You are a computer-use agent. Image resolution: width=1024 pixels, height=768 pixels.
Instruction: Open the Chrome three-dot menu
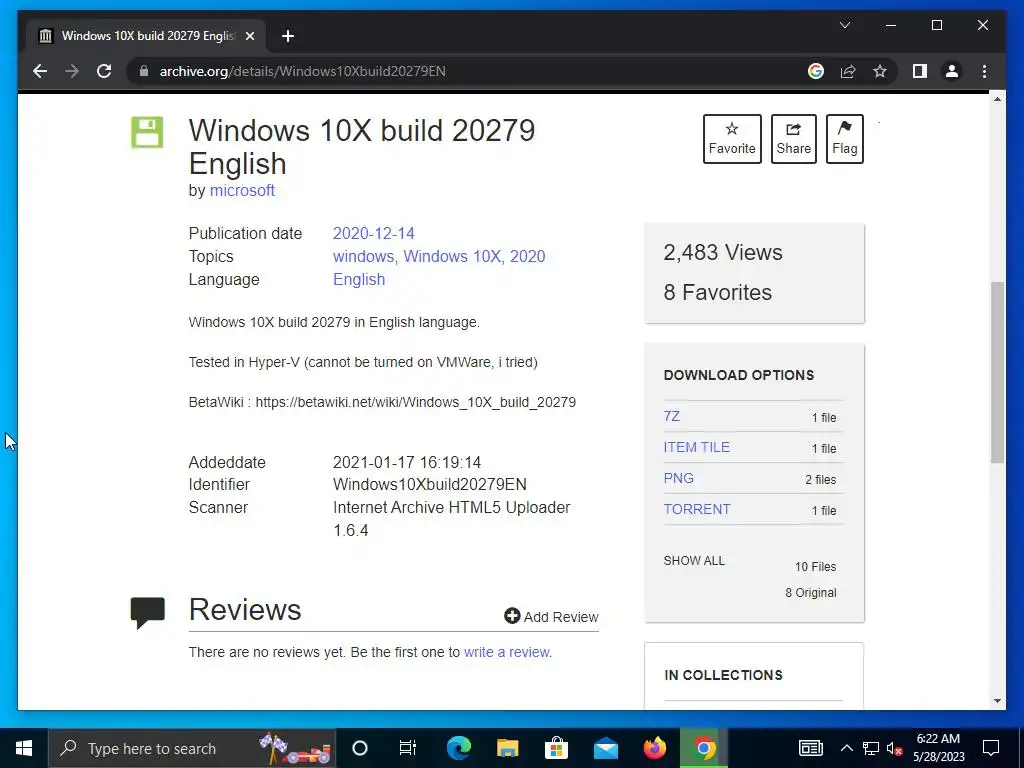(x=984, y=71)
